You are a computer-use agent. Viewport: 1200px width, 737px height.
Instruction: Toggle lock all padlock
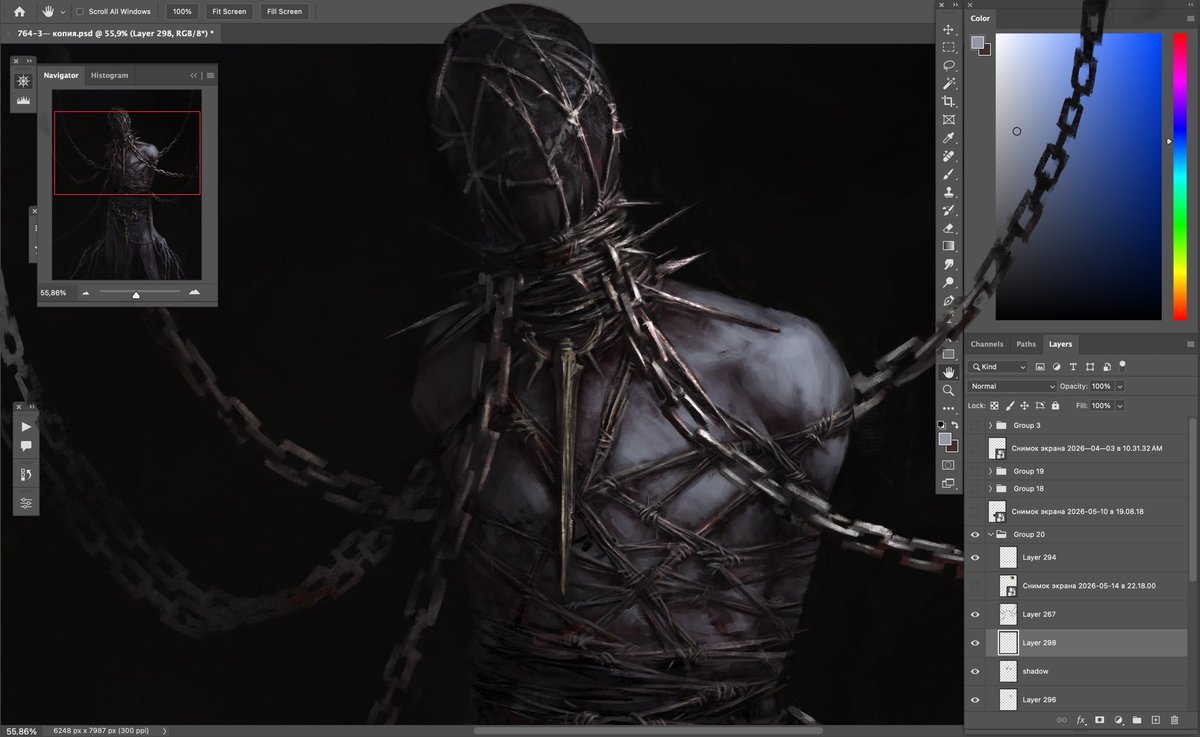pos(1057,405)
